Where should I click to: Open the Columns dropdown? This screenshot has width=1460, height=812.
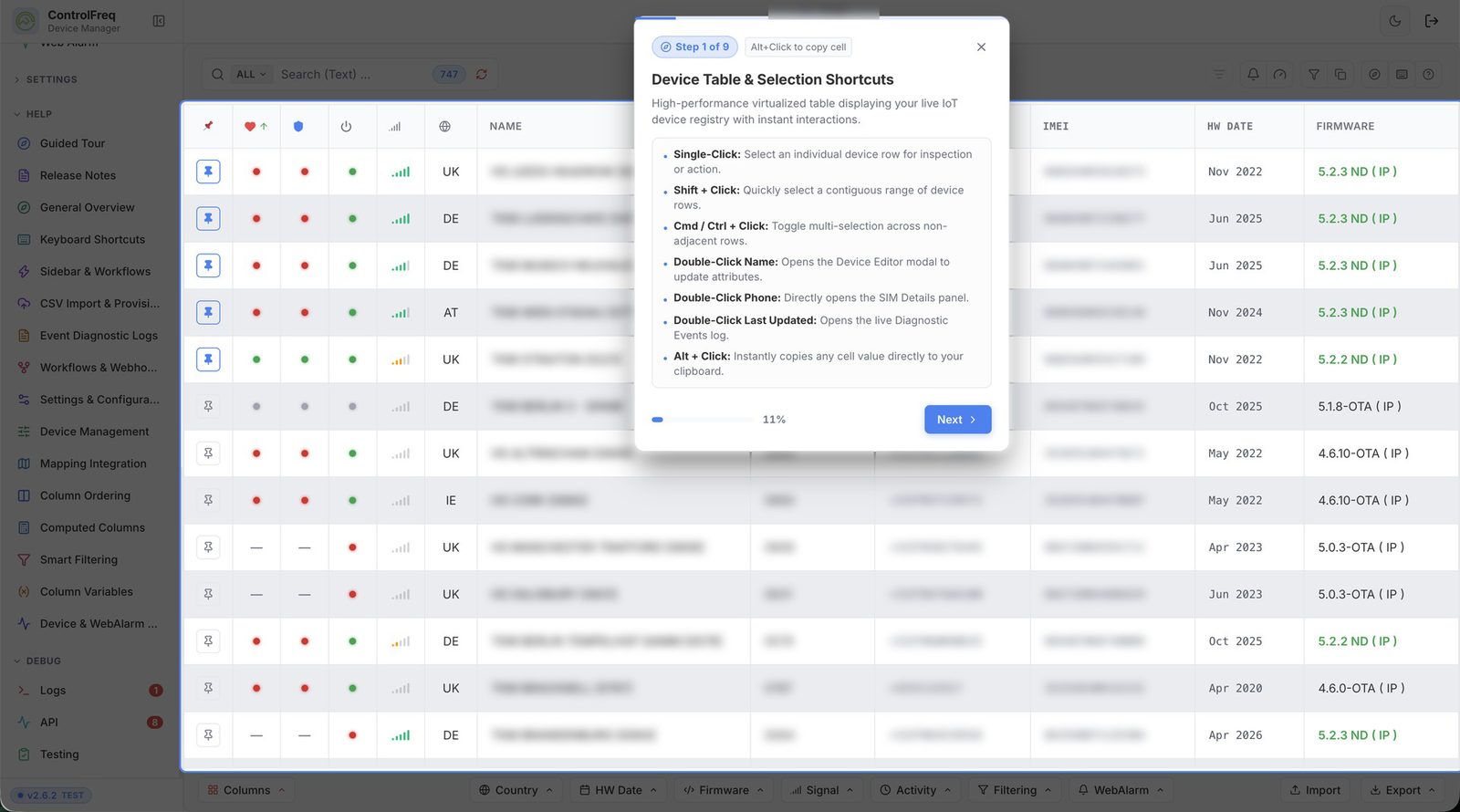click(x=246, y=790)
